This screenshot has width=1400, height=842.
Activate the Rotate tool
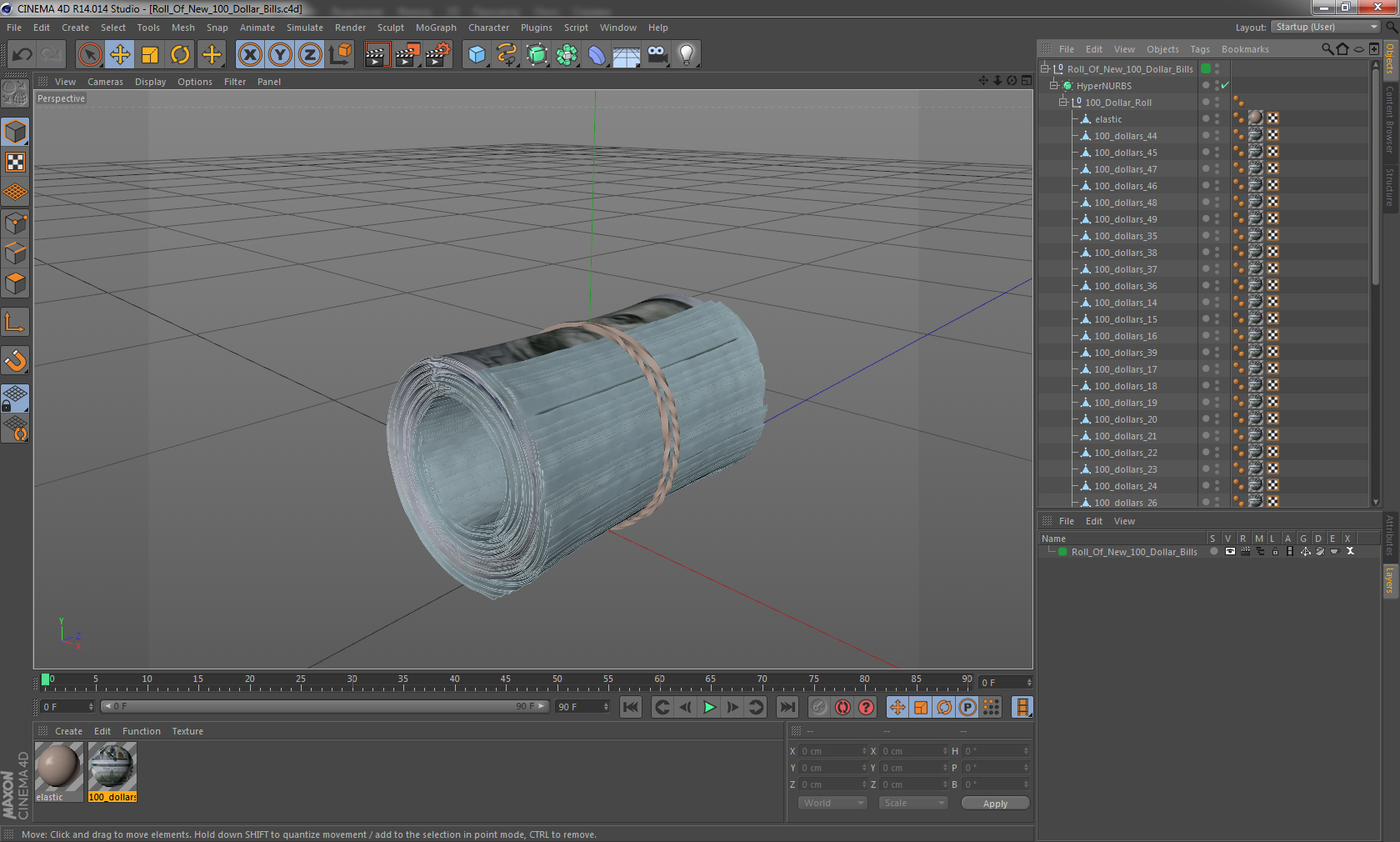pos(180,55)
